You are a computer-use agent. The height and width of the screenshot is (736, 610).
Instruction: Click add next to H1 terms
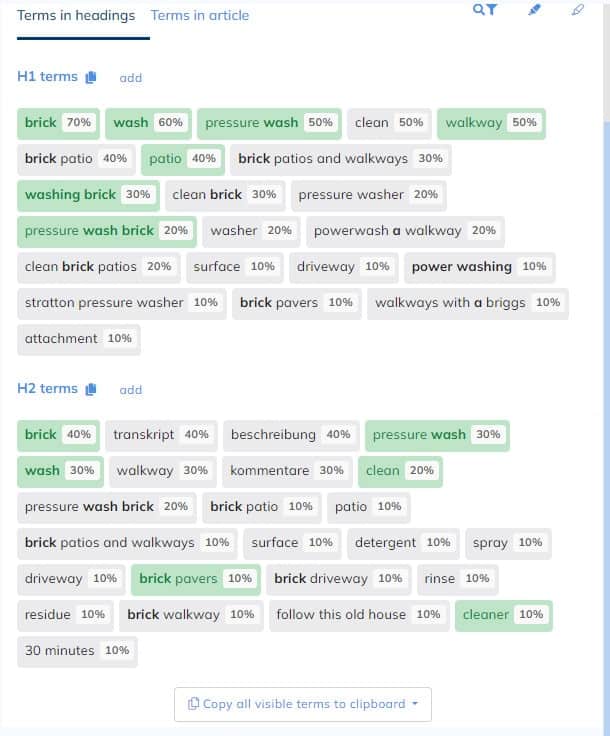click(x=130, y=77)
